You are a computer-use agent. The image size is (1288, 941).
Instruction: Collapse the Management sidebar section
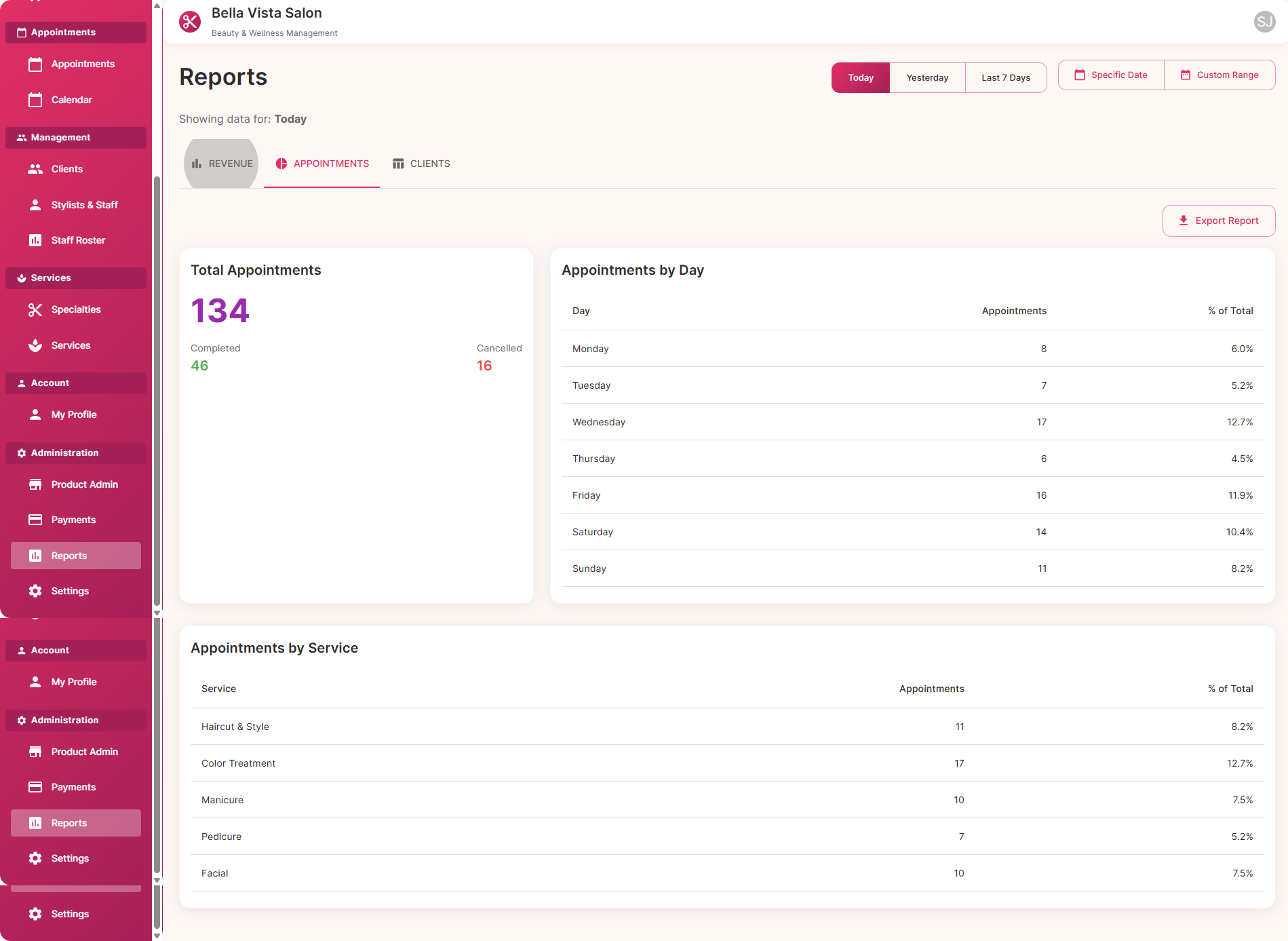coord(76,138)
